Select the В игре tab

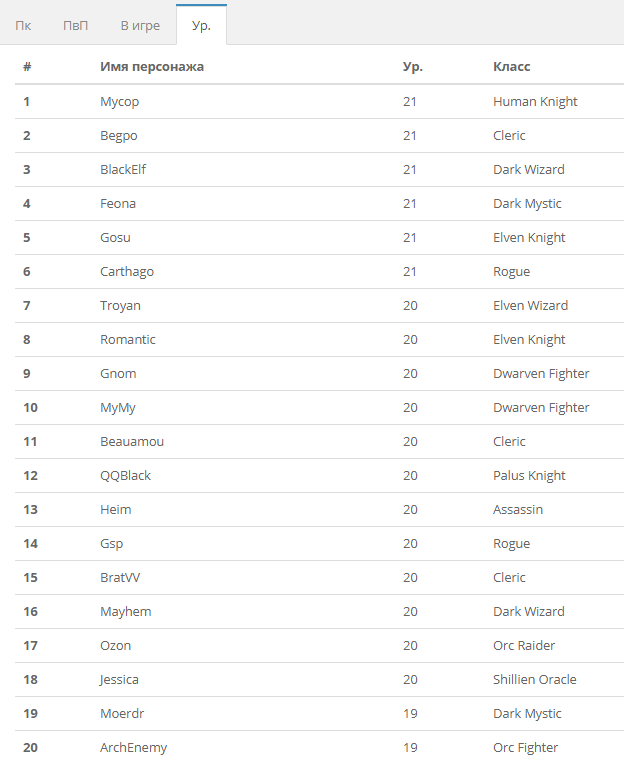[140, 25]
